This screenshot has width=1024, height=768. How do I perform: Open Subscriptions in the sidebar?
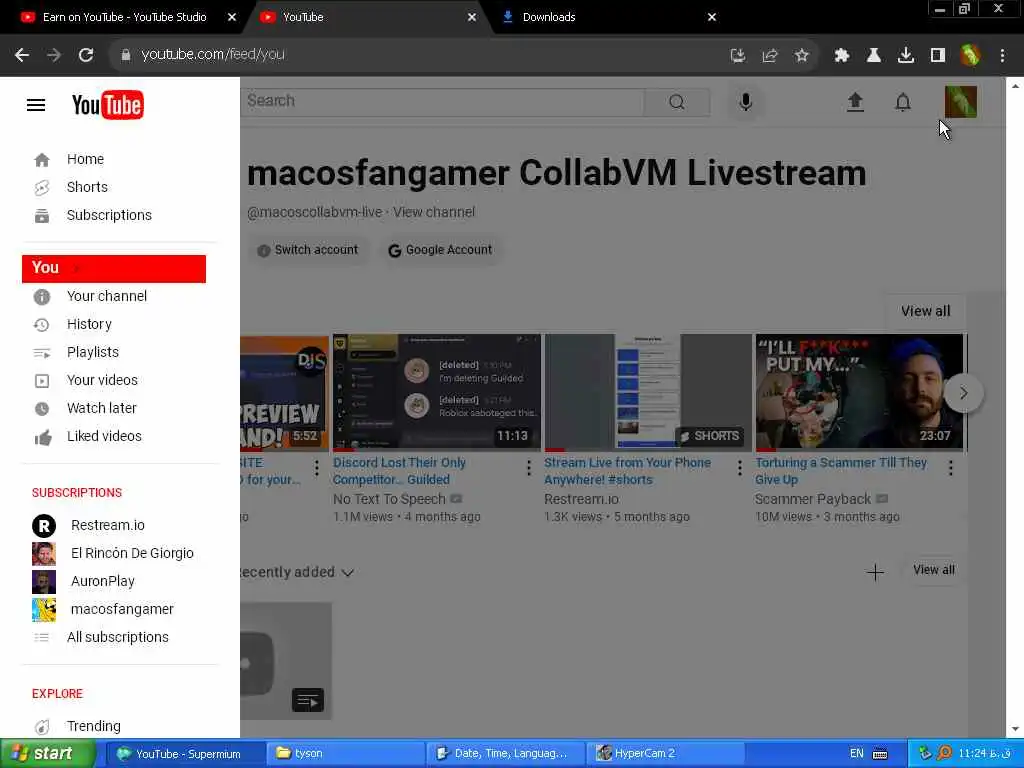pyautogui.click(x=109, y=216)
